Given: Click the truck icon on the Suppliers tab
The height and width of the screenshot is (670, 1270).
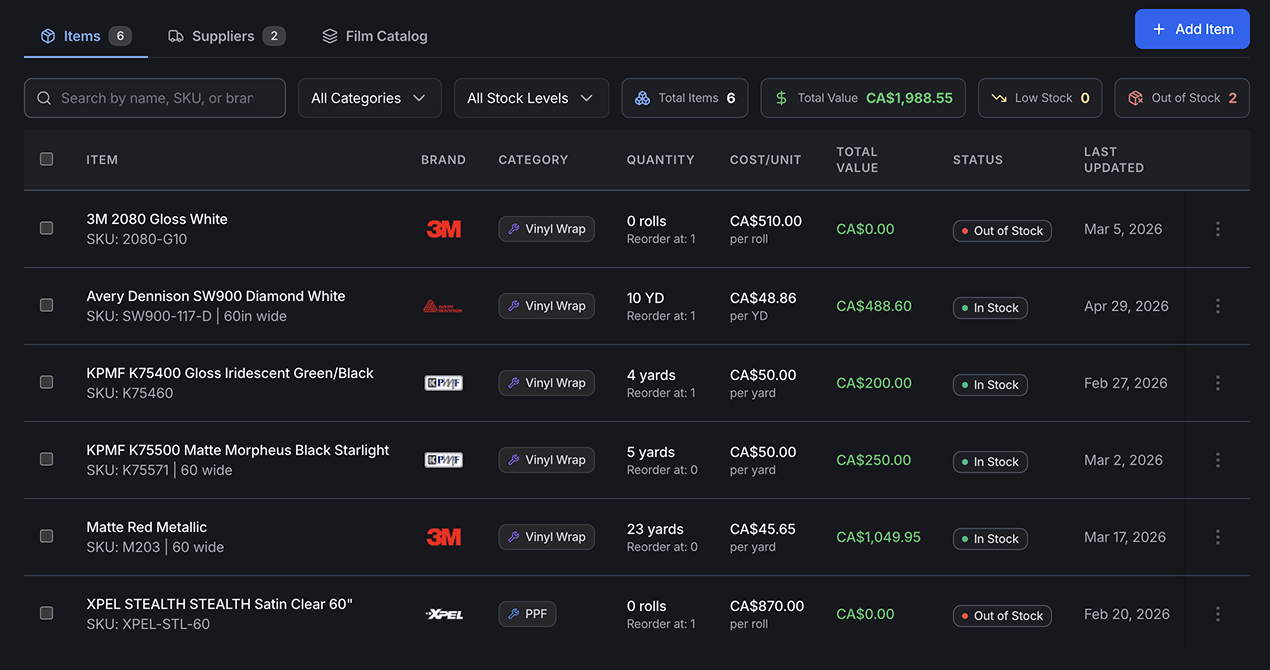Looking at the screenshot, I should (x=176, y=36).
